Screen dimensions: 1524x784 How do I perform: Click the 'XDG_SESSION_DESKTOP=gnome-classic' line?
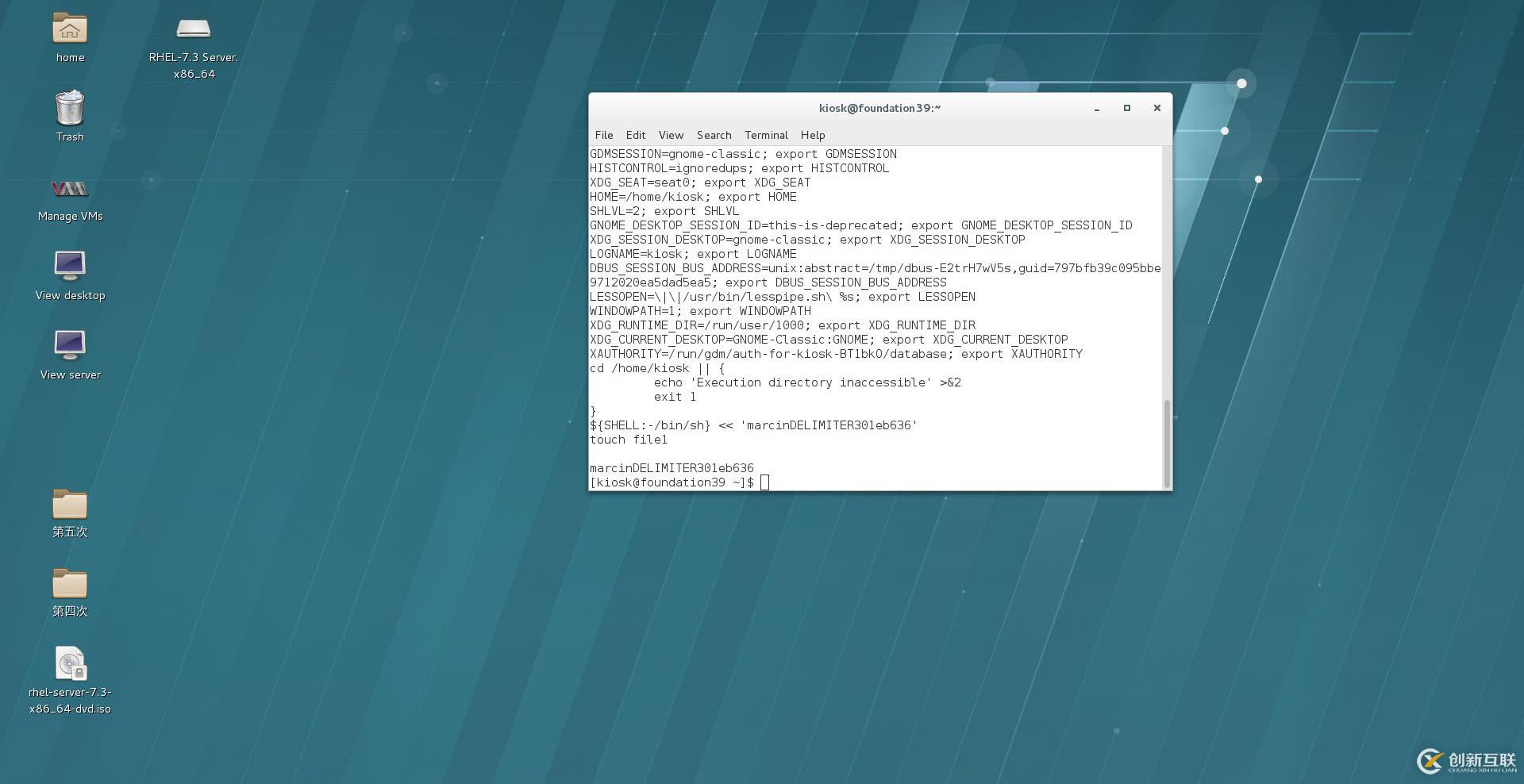point(807,240)
